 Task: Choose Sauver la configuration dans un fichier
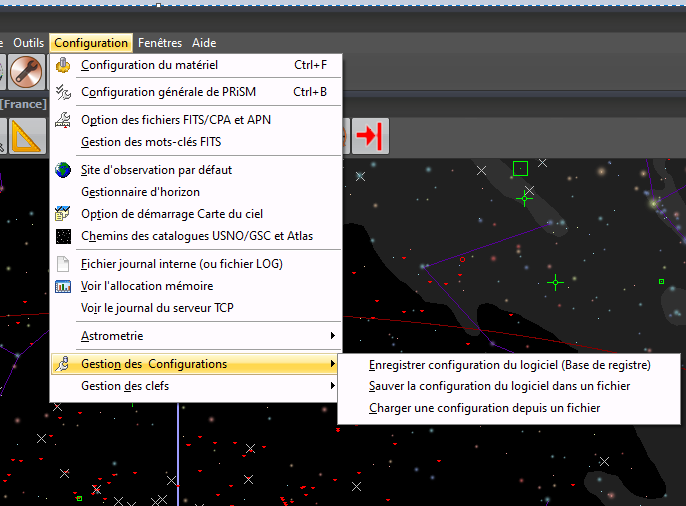499,386
